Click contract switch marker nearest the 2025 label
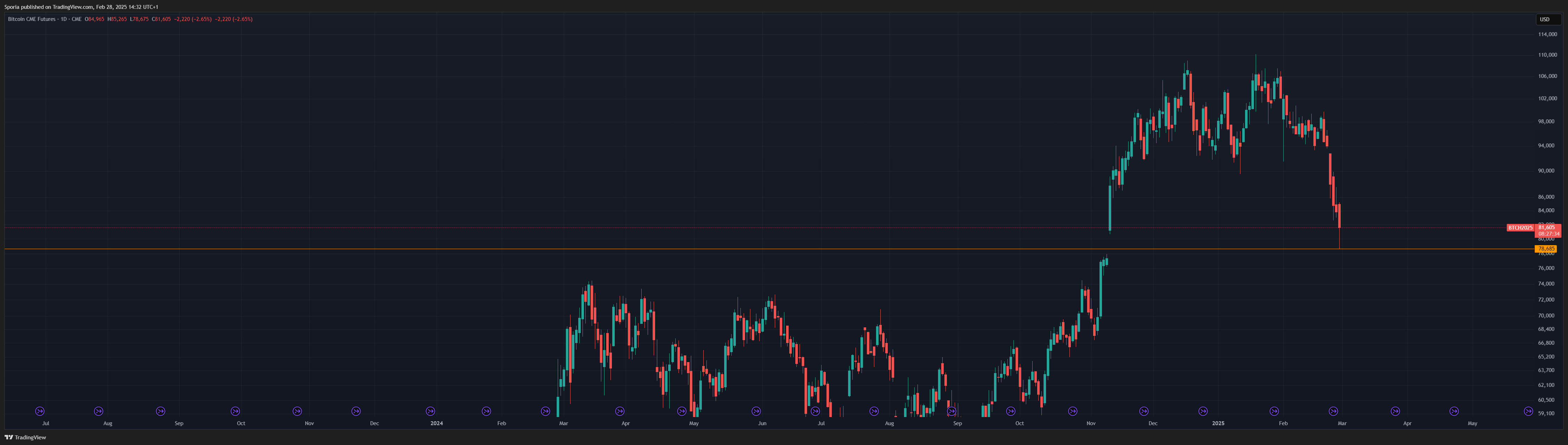The width and height of the screenshot is (1568, 445). (x=1203, y=411)
